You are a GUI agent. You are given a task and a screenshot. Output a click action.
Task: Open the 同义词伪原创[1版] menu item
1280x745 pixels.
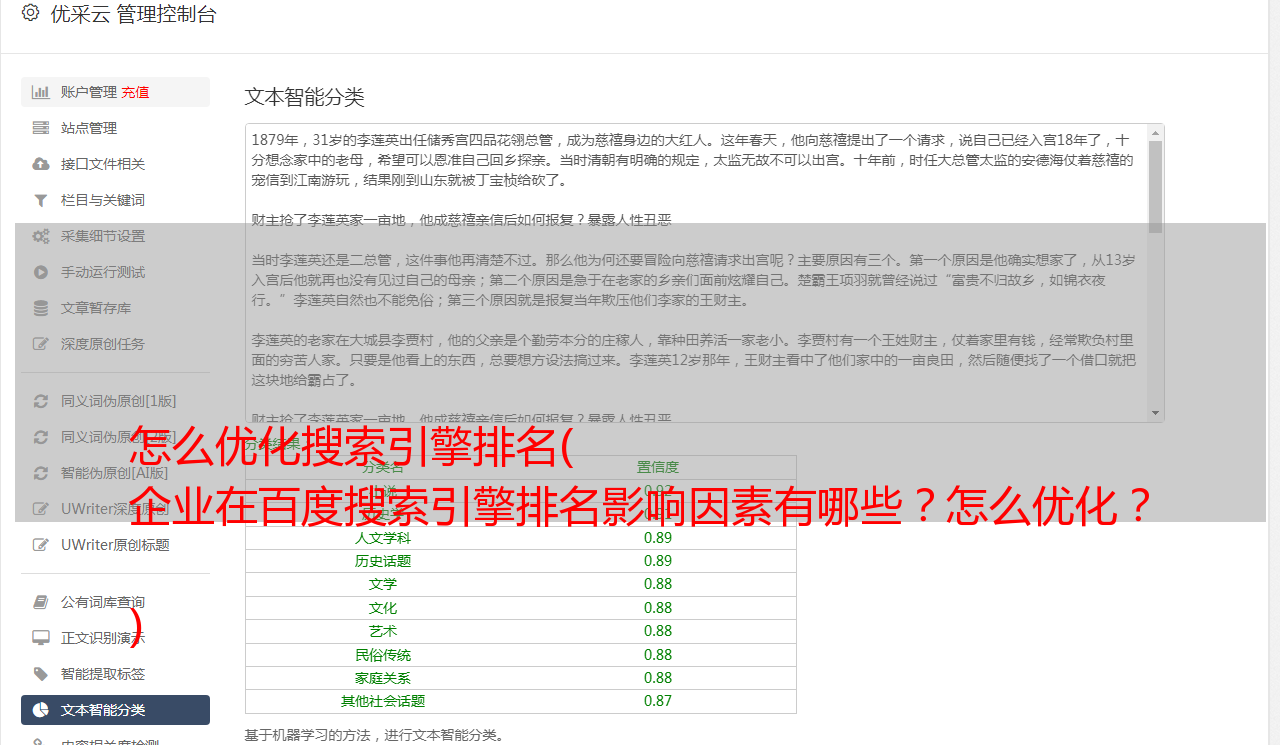click(x=115, y=401)
